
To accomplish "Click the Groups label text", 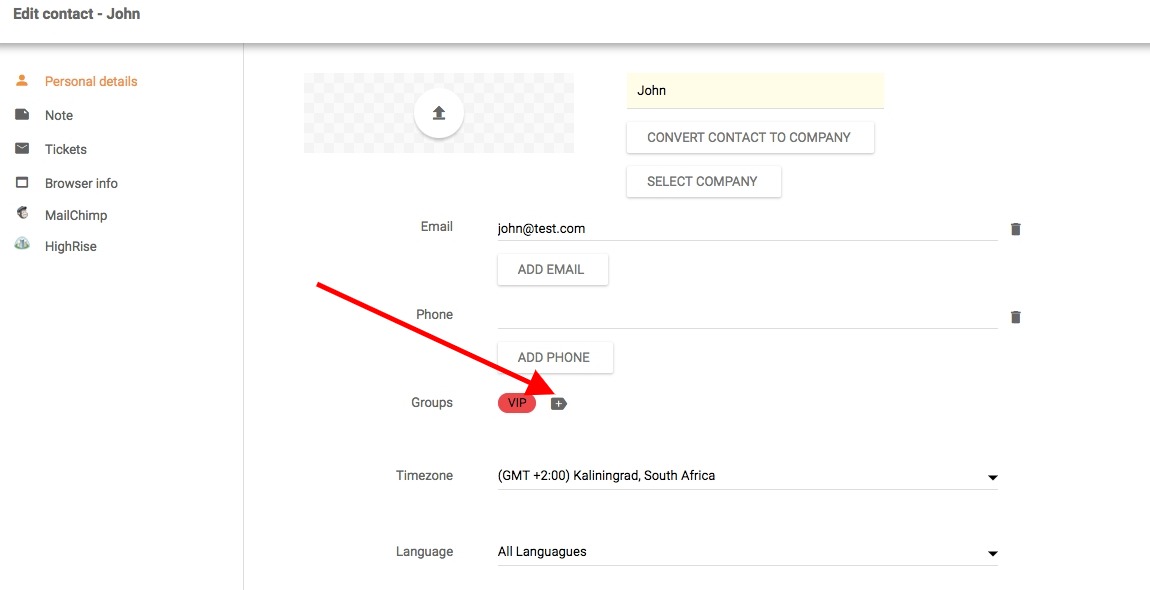I will 432,403.
